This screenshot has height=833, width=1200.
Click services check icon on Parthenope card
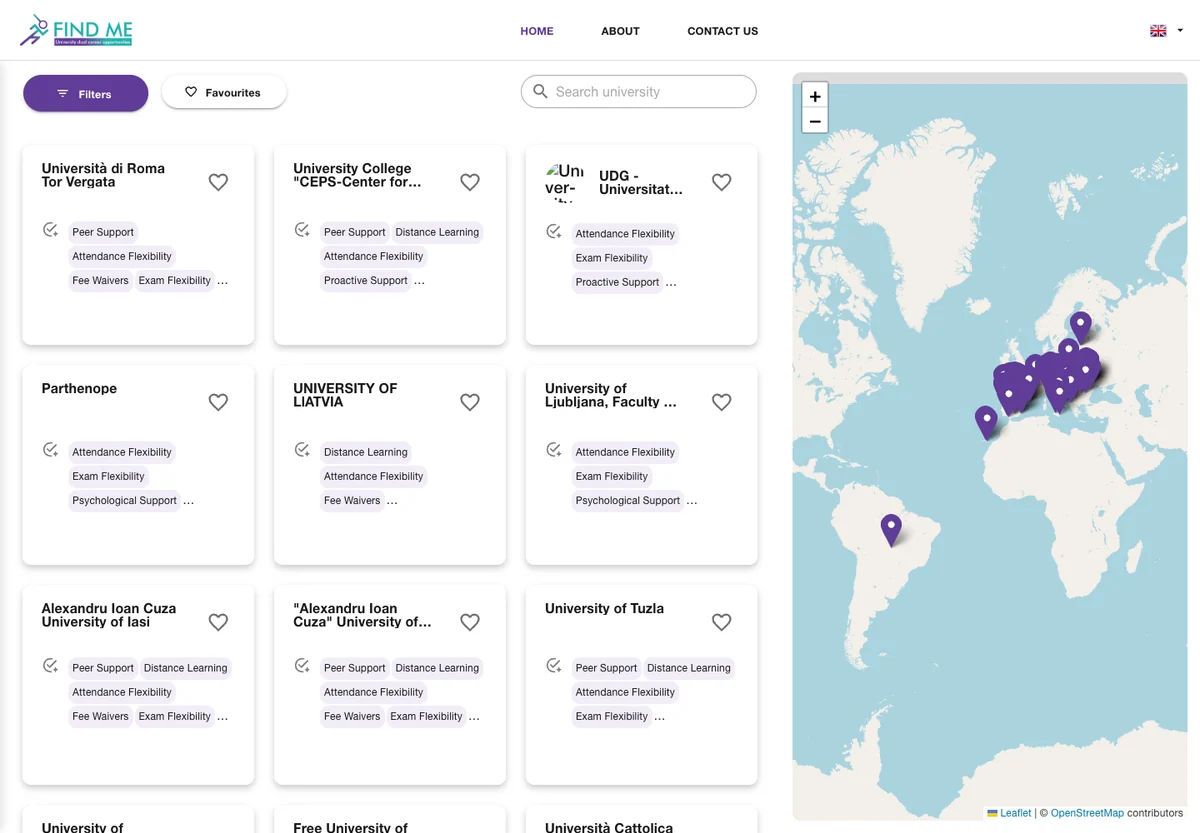coord(51,450)
